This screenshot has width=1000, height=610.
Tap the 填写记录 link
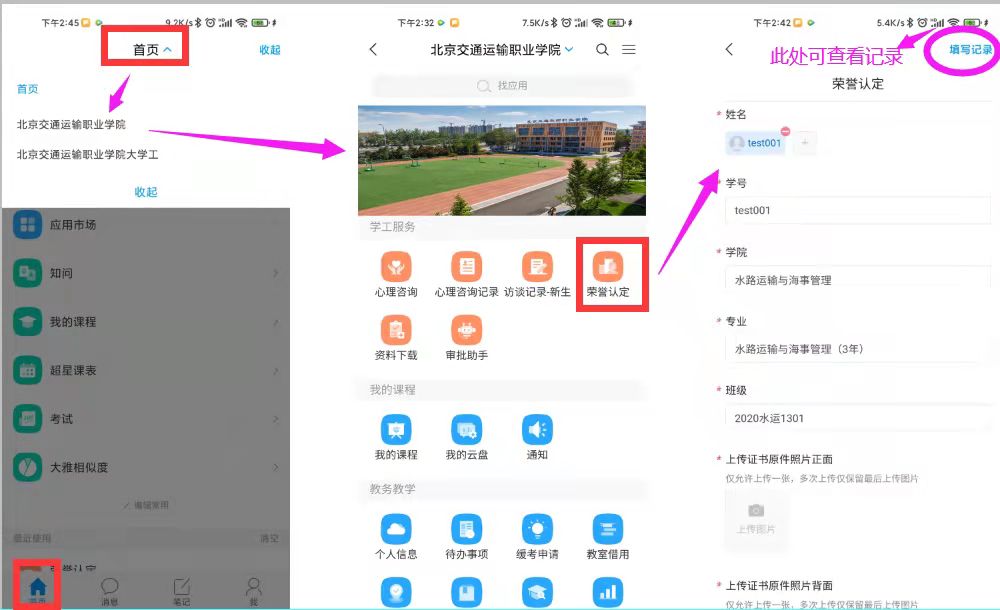(970, 49)
